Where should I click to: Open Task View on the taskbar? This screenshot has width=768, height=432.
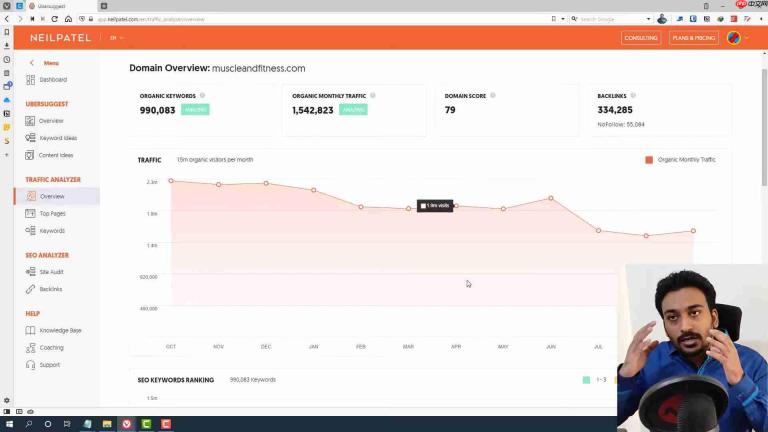(x=67, y=424)
